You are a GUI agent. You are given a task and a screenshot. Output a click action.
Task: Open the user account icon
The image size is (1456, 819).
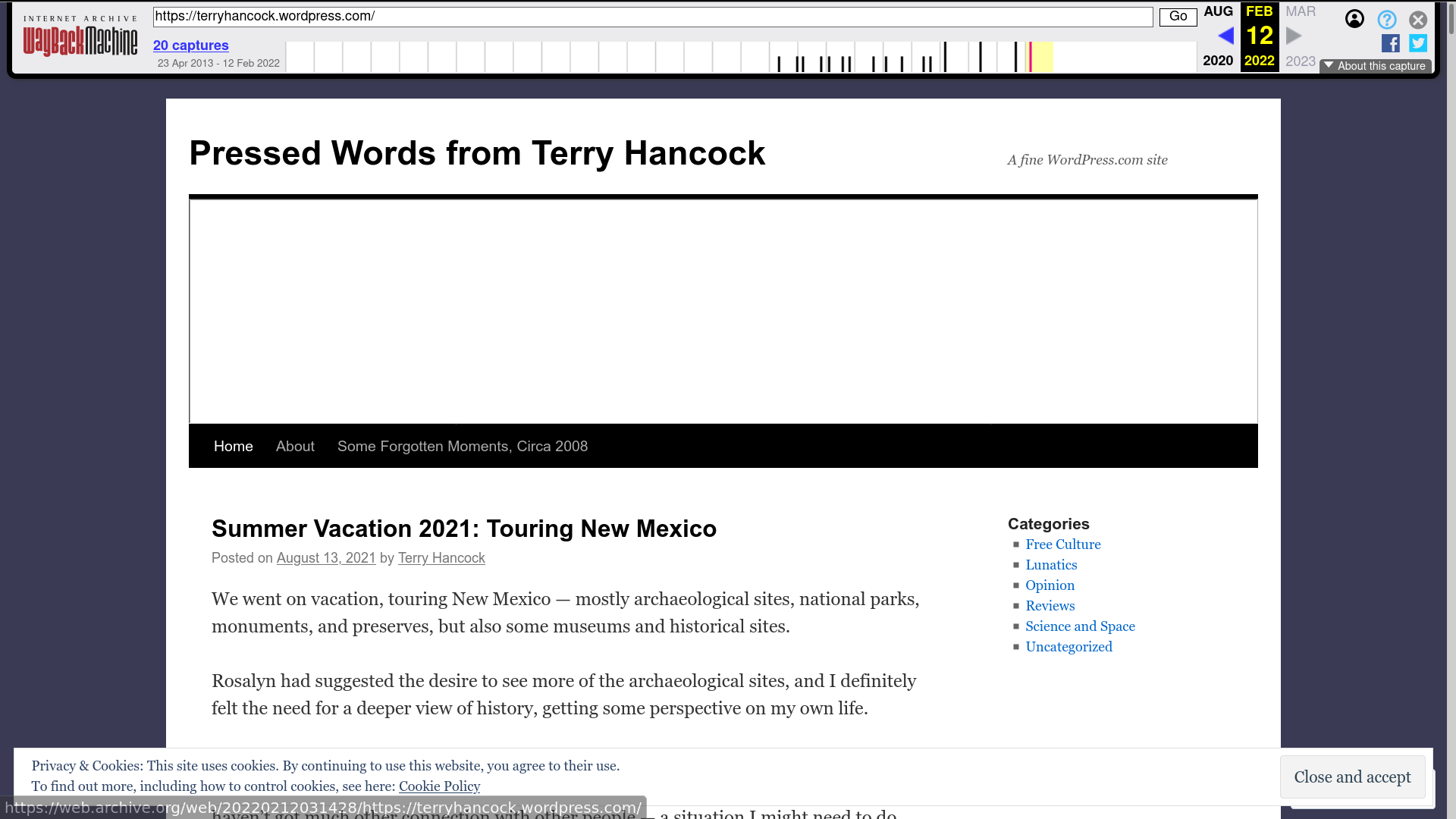[1354, 19]
